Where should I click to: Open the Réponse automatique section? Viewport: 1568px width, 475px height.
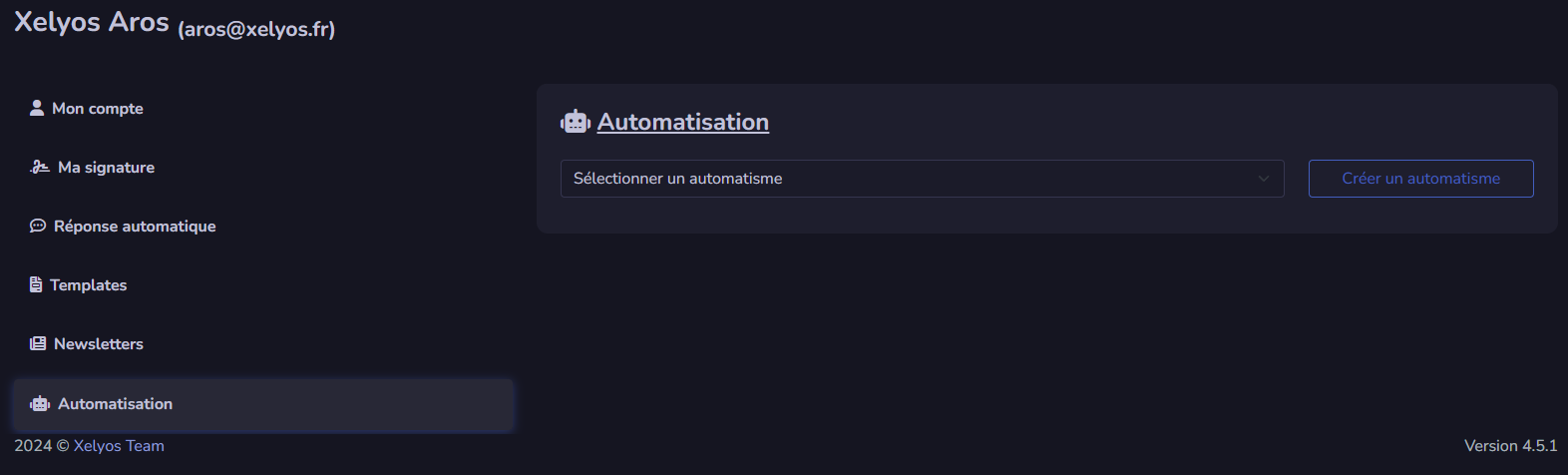click(x=135, y=226)
